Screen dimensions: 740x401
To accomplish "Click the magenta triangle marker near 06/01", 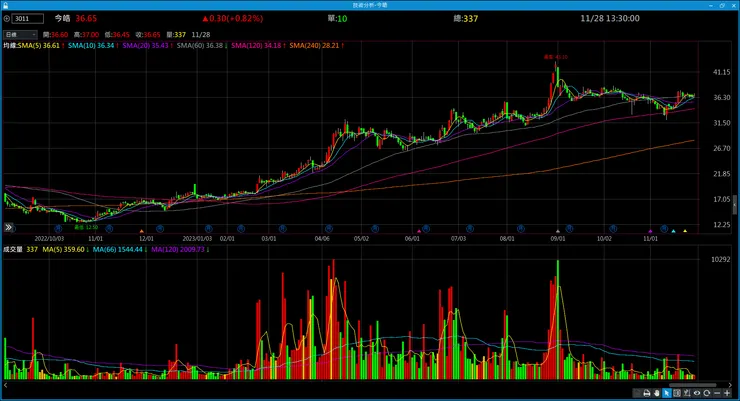I will click(x=419, y=231).
